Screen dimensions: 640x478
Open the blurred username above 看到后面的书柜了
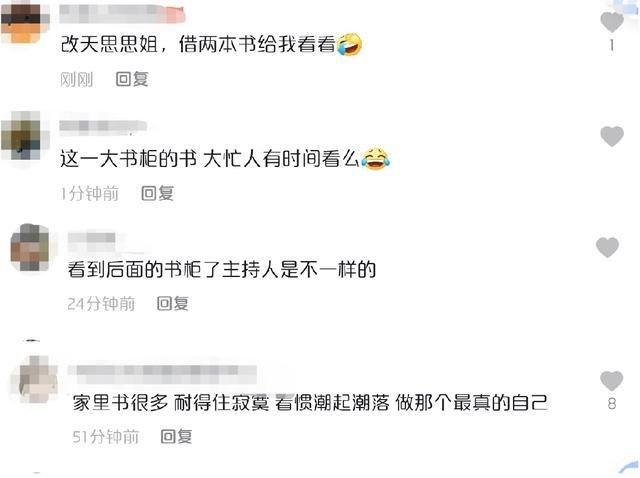coord(92,240)
